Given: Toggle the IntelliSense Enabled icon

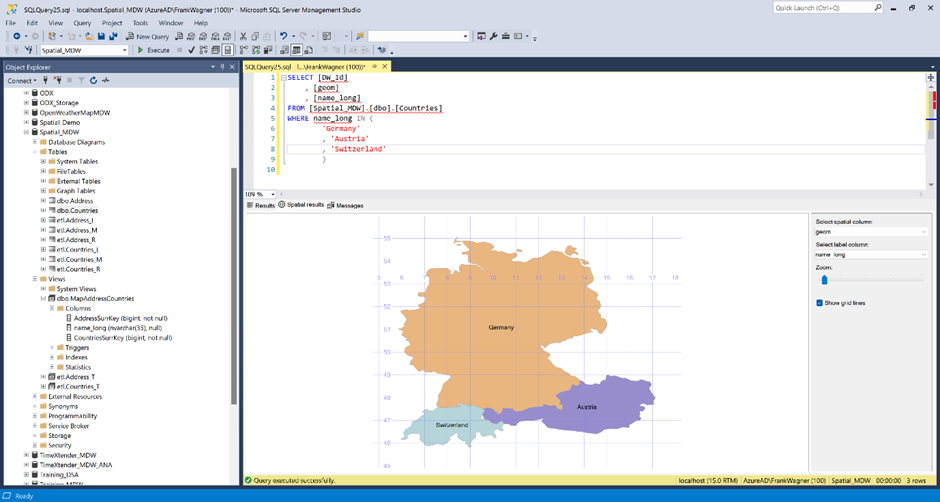Looking at the screenshot, I should point(227,50).
